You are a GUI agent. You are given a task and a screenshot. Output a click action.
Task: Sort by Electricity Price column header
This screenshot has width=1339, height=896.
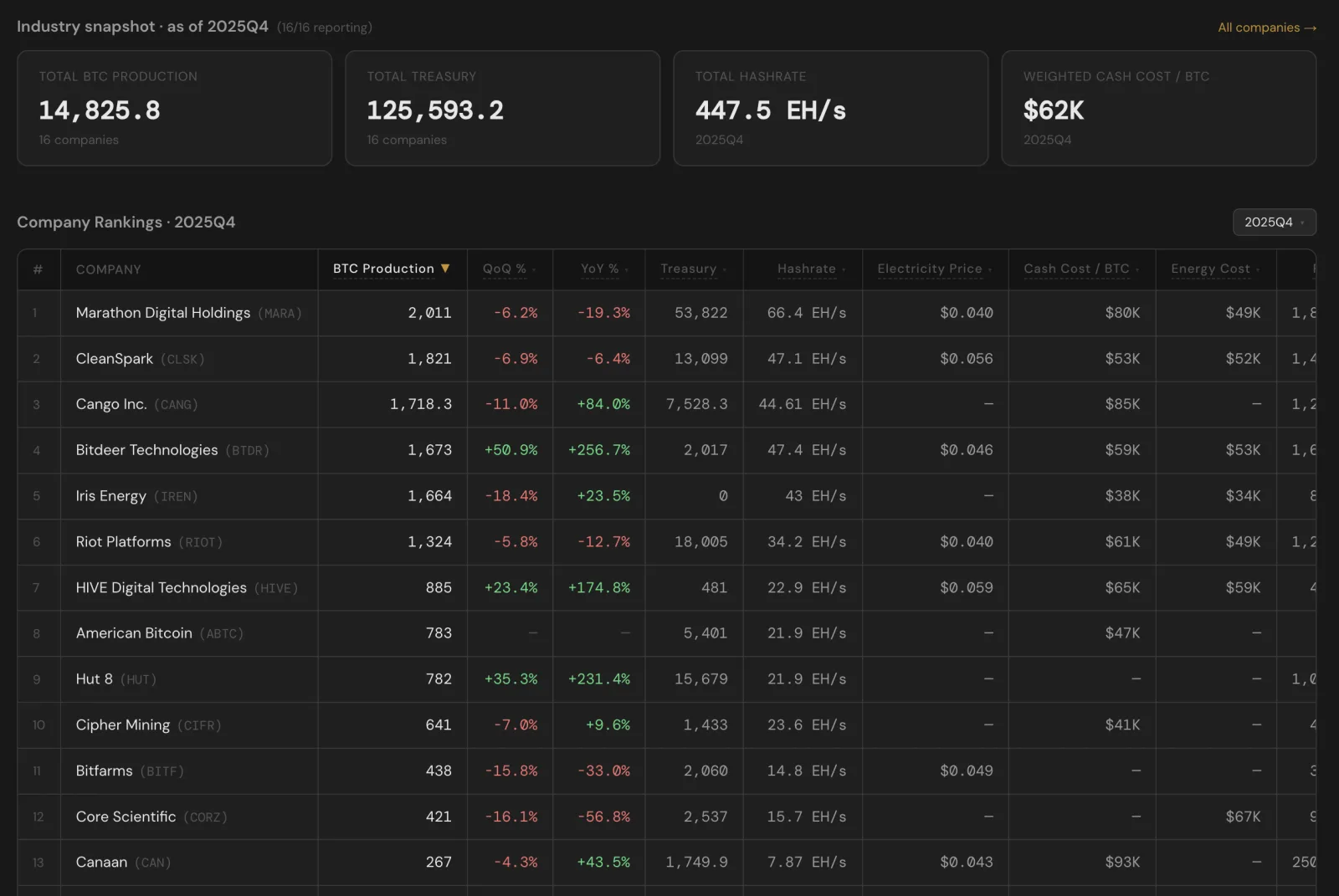pyautogui.click(x=935, y=269)
